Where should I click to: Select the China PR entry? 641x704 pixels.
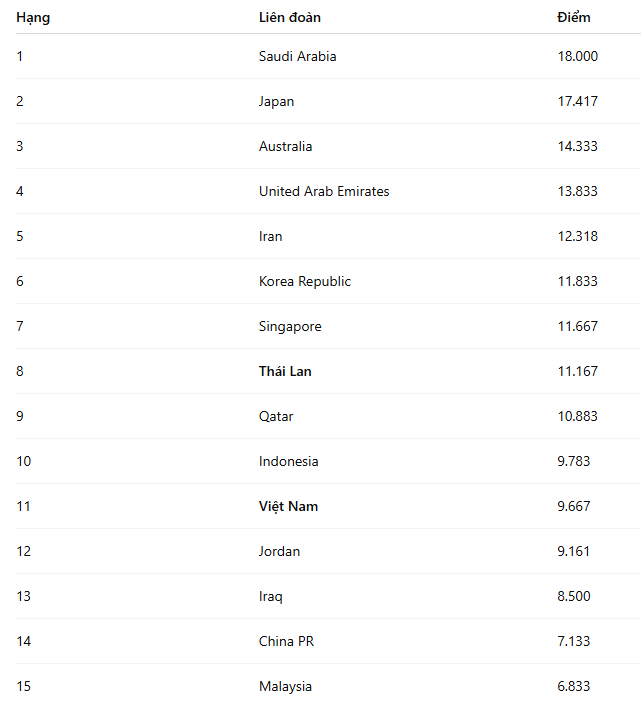click(x=286, y=641)
